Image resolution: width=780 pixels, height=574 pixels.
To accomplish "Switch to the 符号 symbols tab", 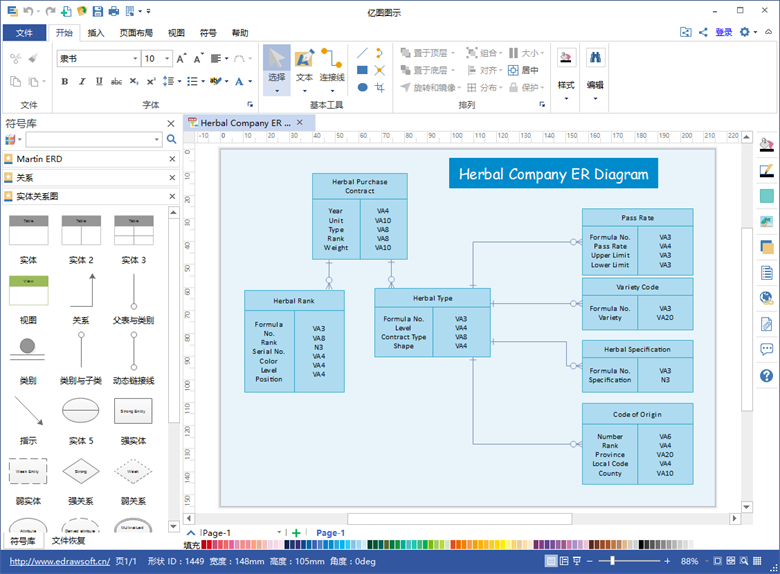I will [x=208, y=33].
